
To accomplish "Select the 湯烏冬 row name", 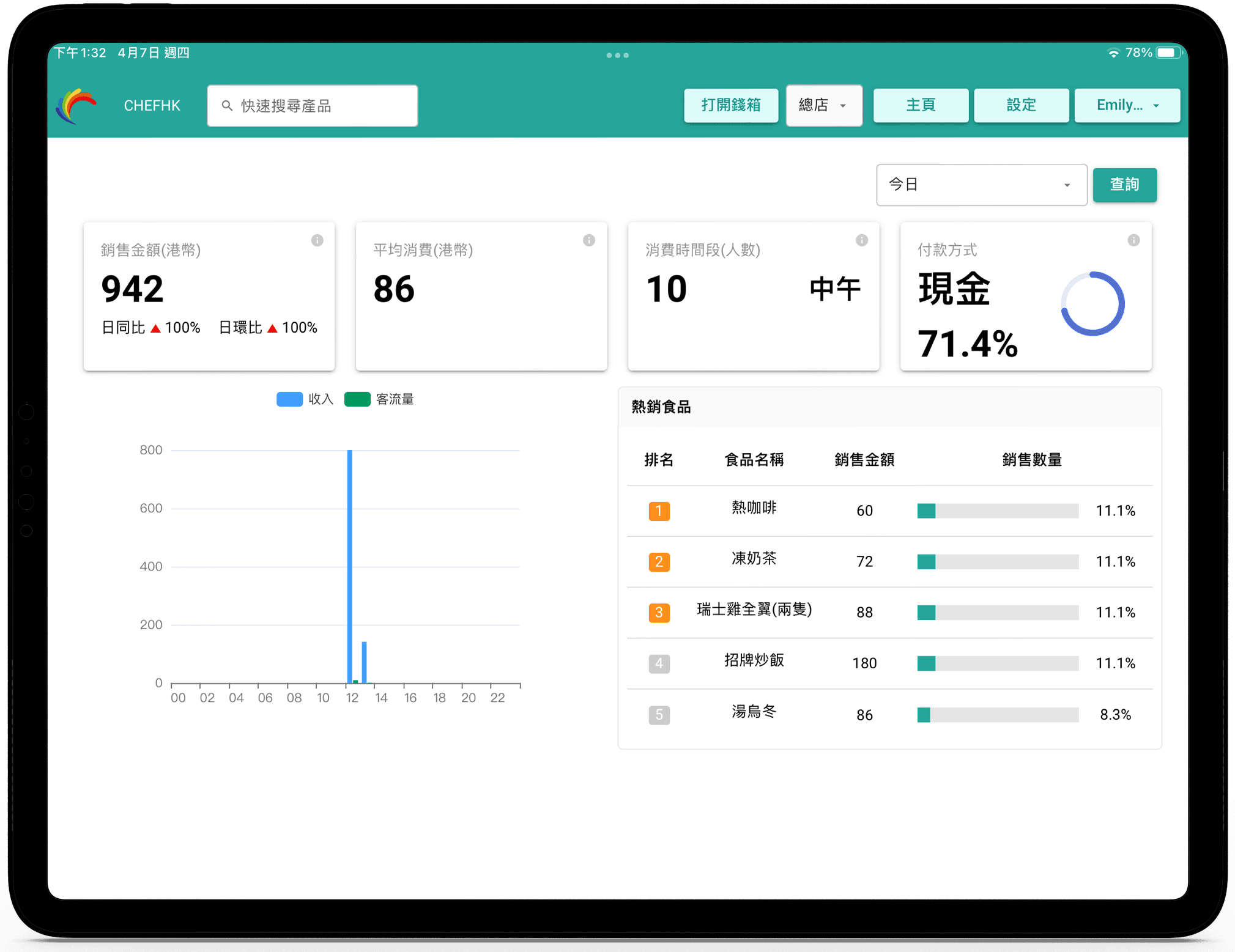I will point(754,711).
